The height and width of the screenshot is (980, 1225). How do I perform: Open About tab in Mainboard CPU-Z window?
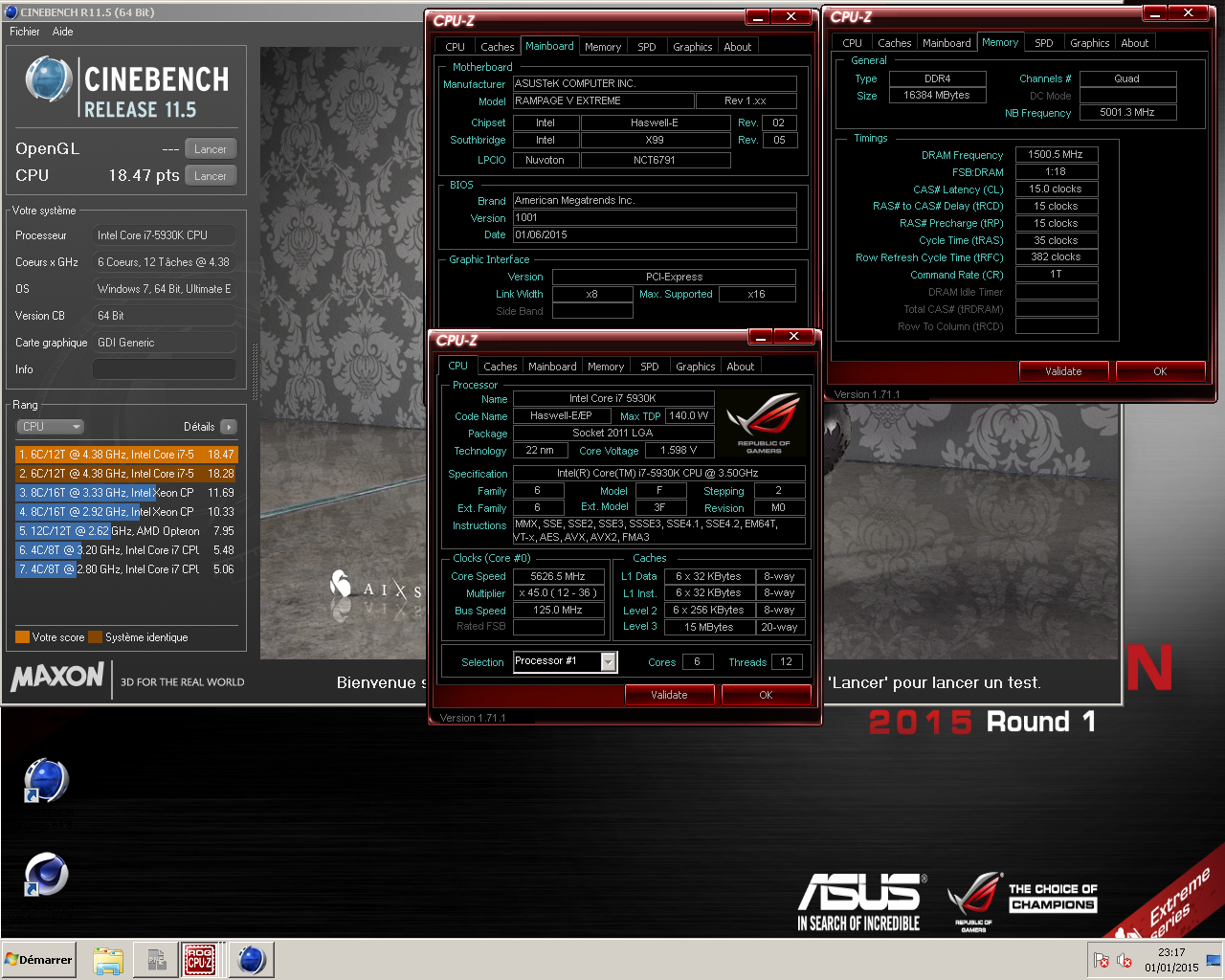738,47
